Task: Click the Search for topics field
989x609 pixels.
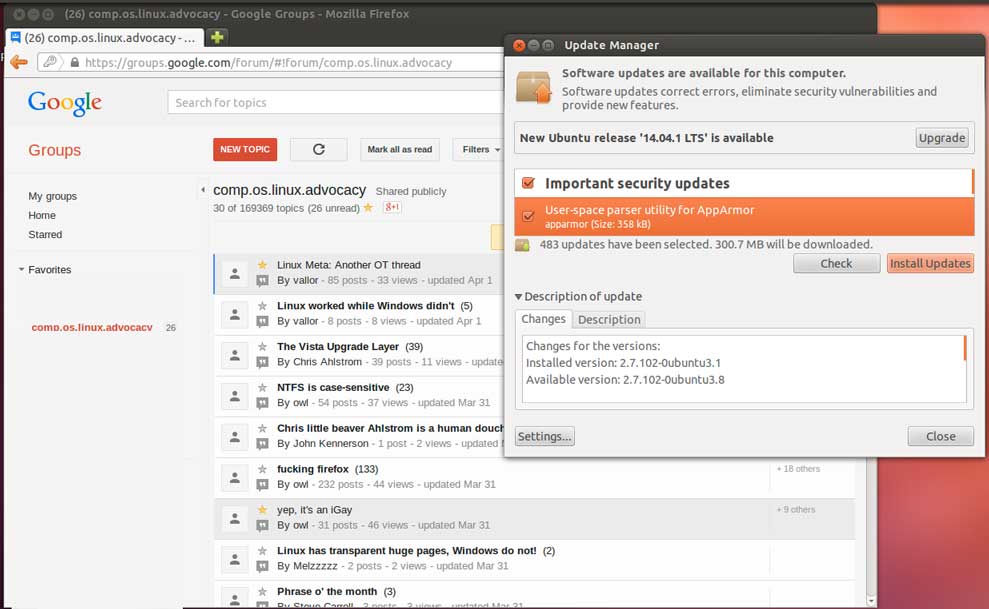Action: [x=335, y=102]
